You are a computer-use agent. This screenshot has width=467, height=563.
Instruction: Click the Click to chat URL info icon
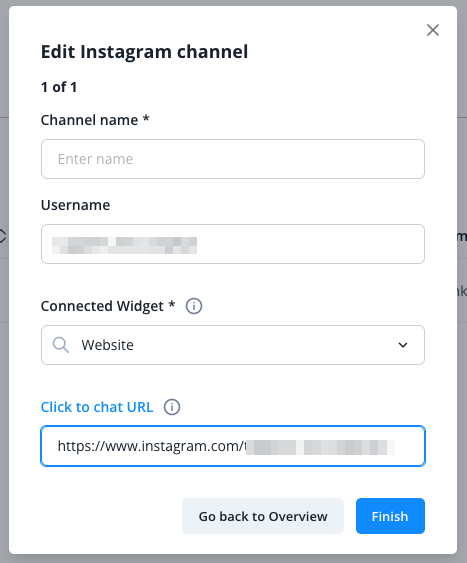[x=172, y=407]
